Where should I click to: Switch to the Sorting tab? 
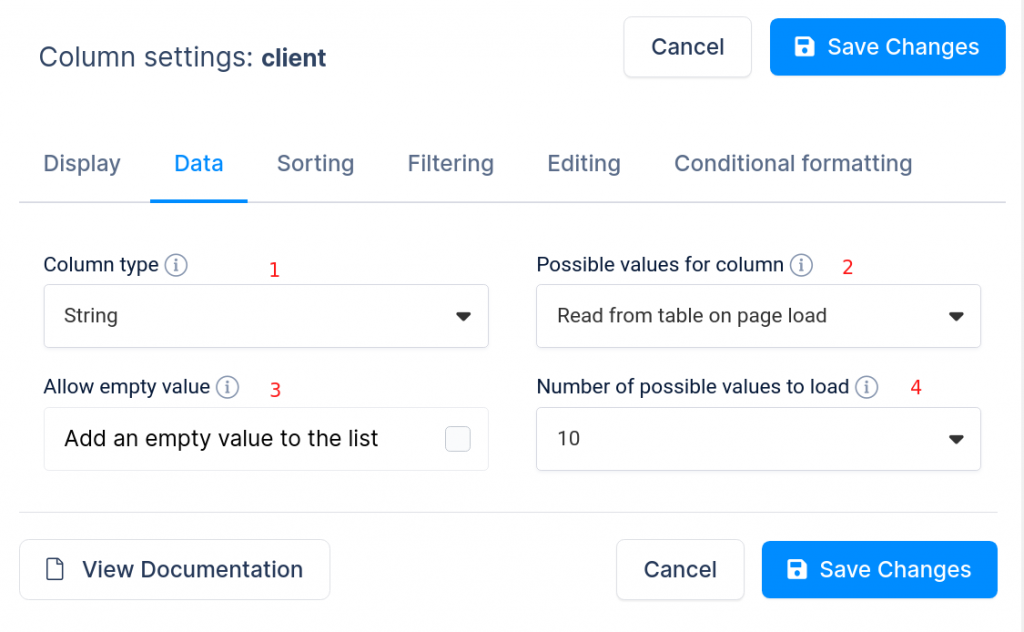[x=315, y=163]
